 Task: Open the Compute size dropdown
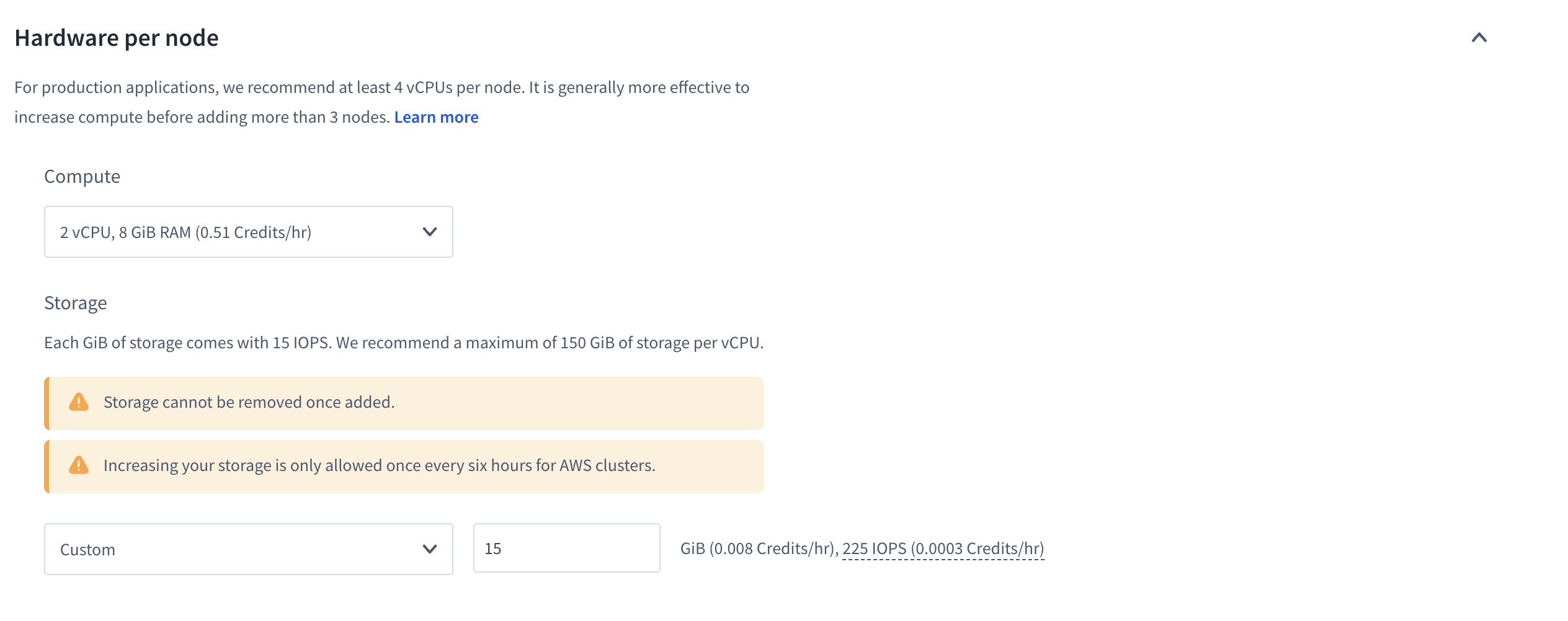[x=248, y=232]
